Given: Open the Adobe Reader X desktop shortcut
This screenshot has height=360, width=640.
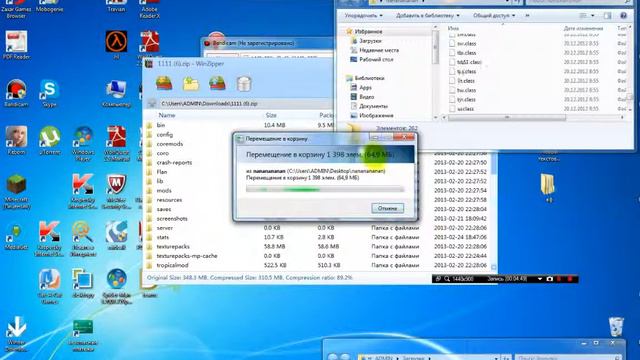Looking at the screenshot, I should (x=149, y=9).
